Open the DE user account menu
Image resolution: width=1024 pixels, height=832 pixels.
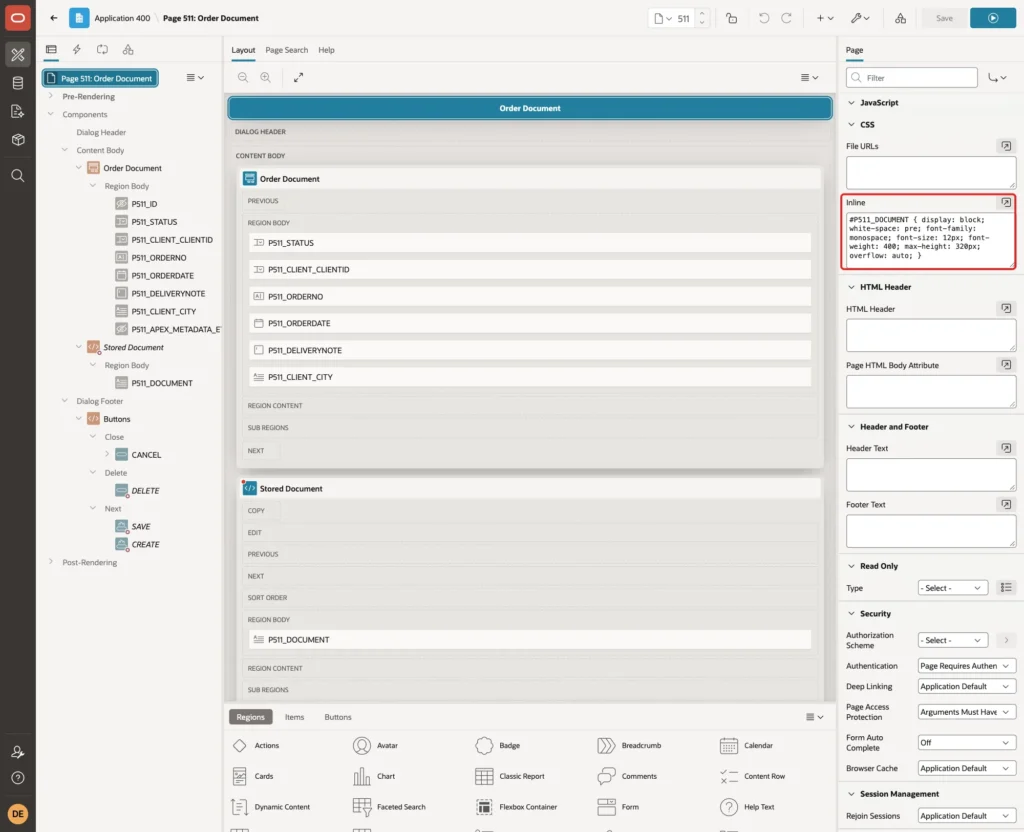pos(18,814)
